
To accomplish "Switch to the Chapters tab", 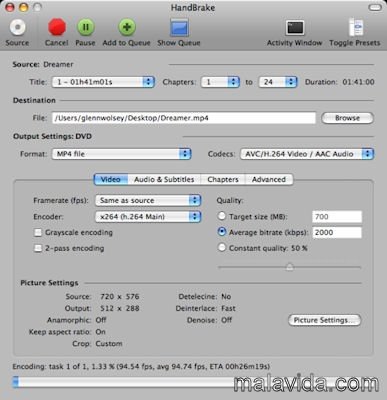I will [223, 179].
